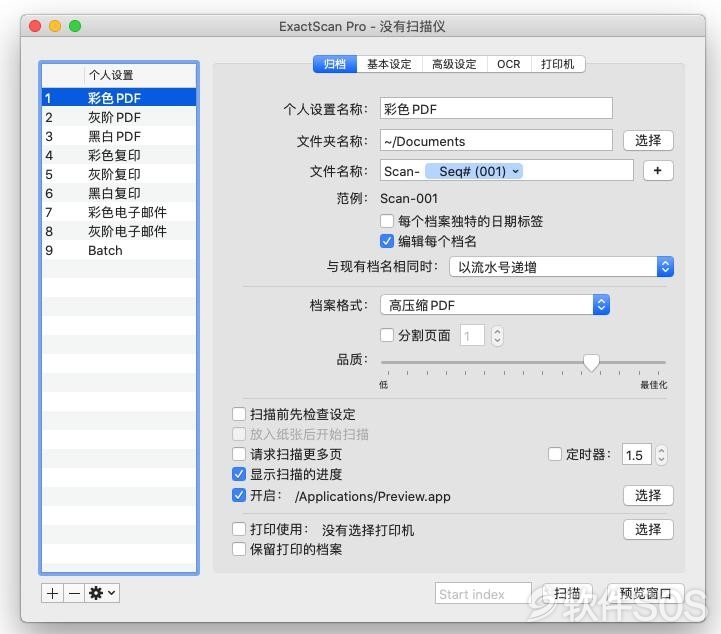Click the Scan- filename text field
721x634 pixels.
click(x=506, y=171)
